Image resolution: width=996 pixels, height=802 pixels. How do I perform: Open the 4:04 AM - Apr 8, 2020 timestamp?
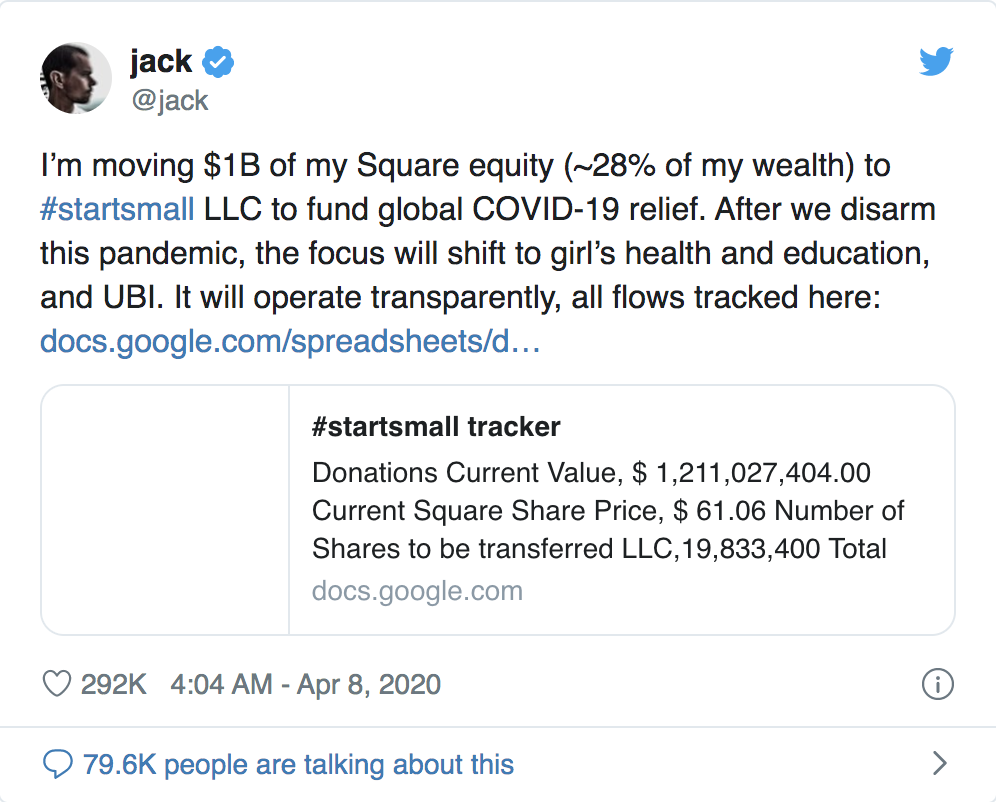pos(306,685)
